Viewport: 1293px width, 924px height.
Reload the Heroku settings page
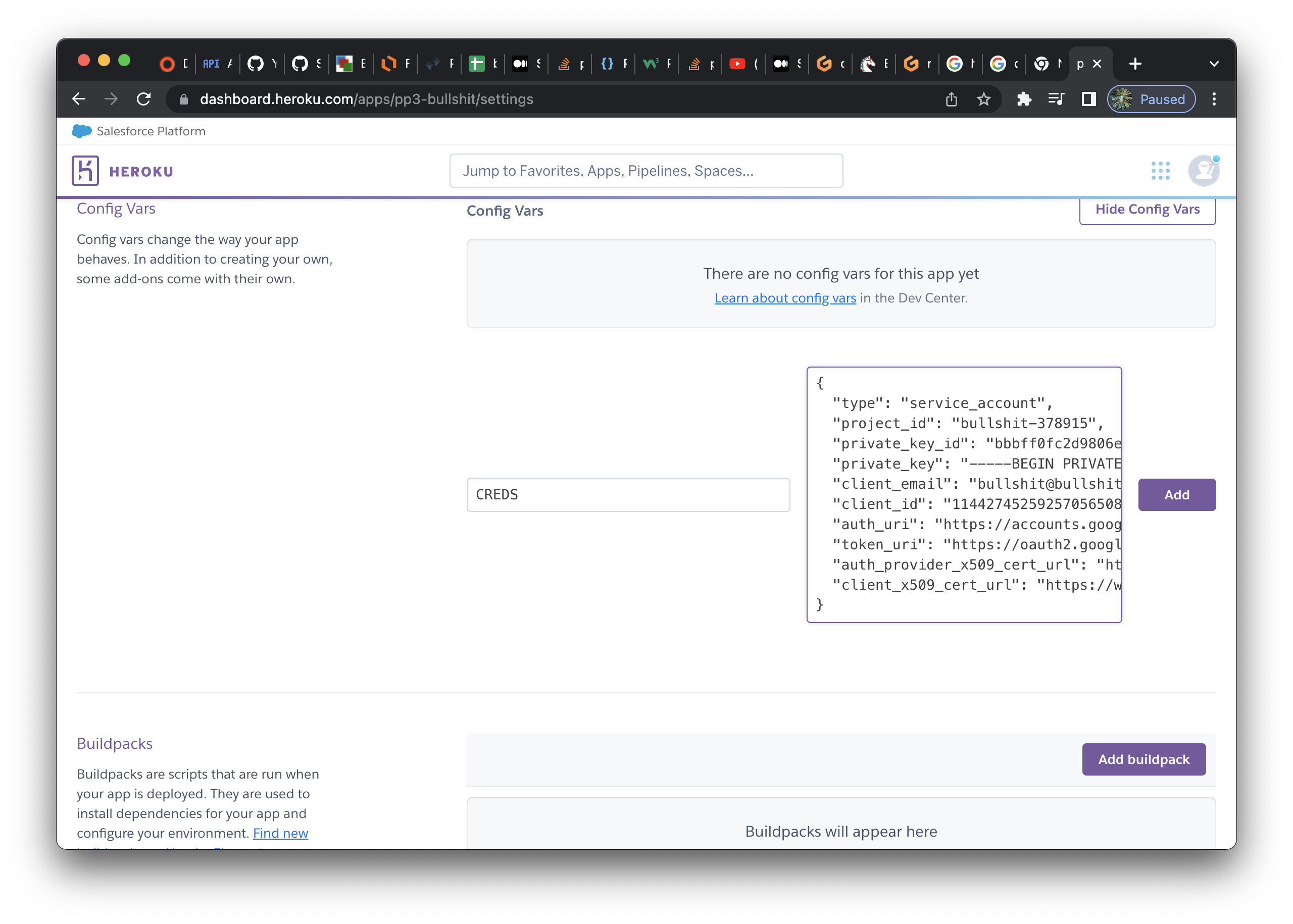[144, 99]
